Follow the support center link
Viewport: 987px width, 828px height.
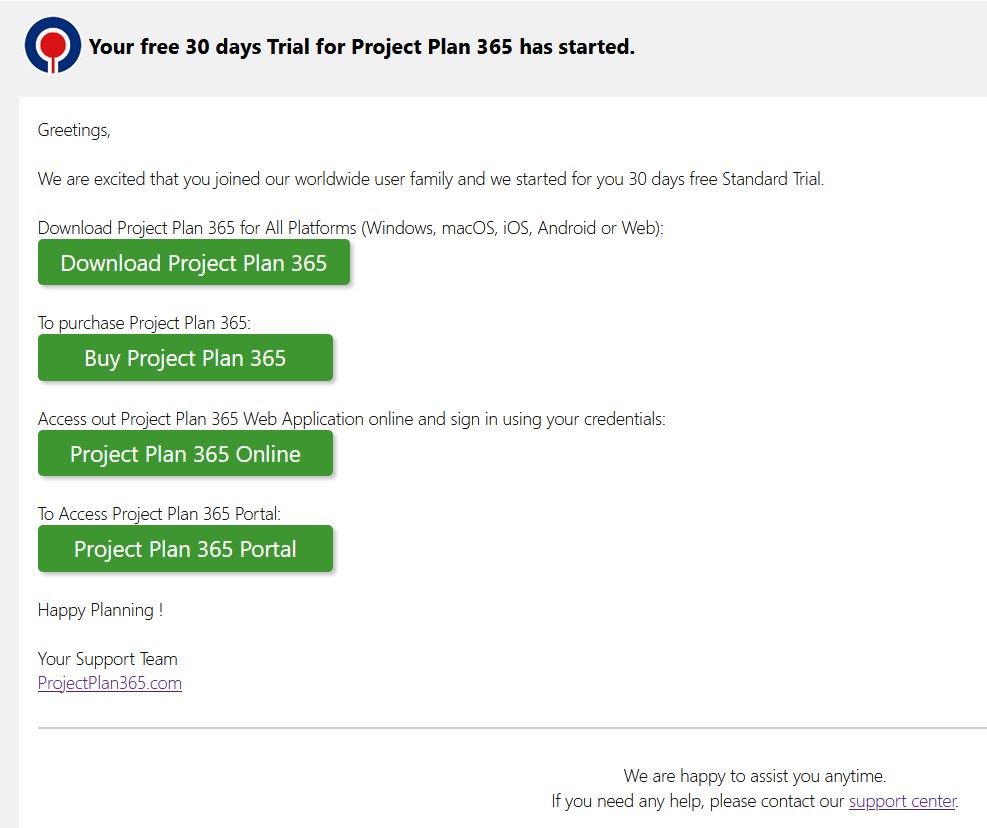(x=902, y=801)
